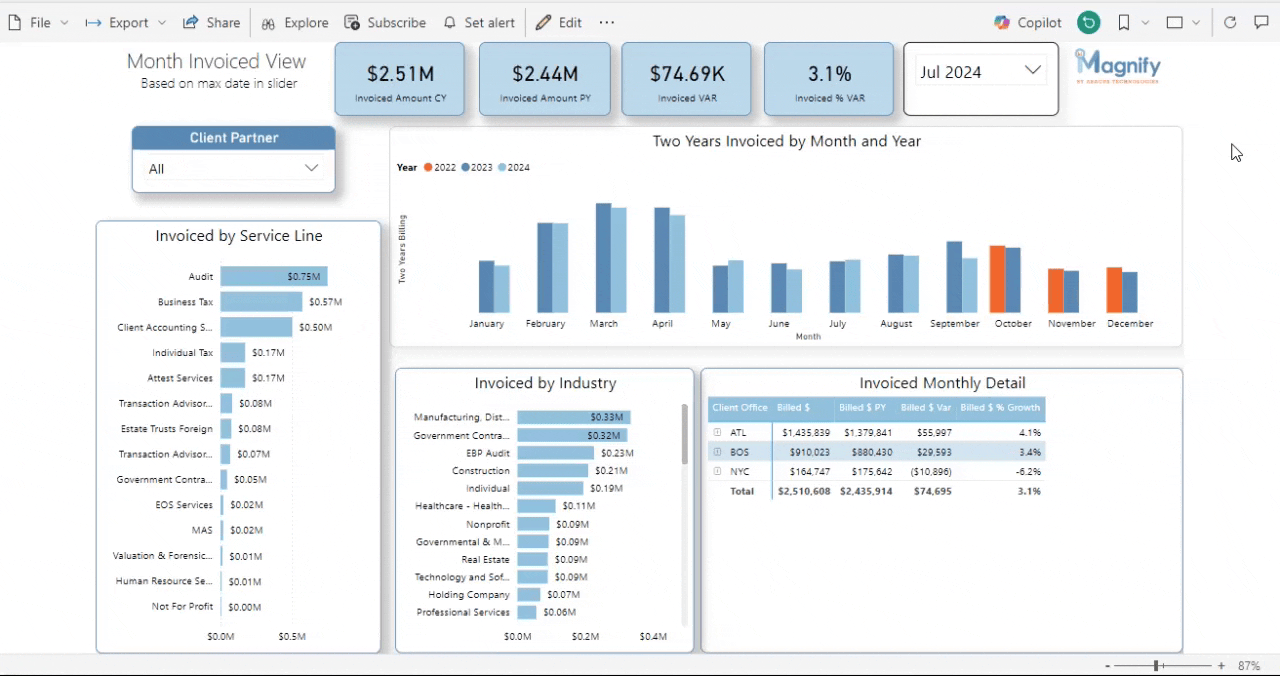Open the File menu
This screenshot has height=676, width=1280.
point(39,22)
